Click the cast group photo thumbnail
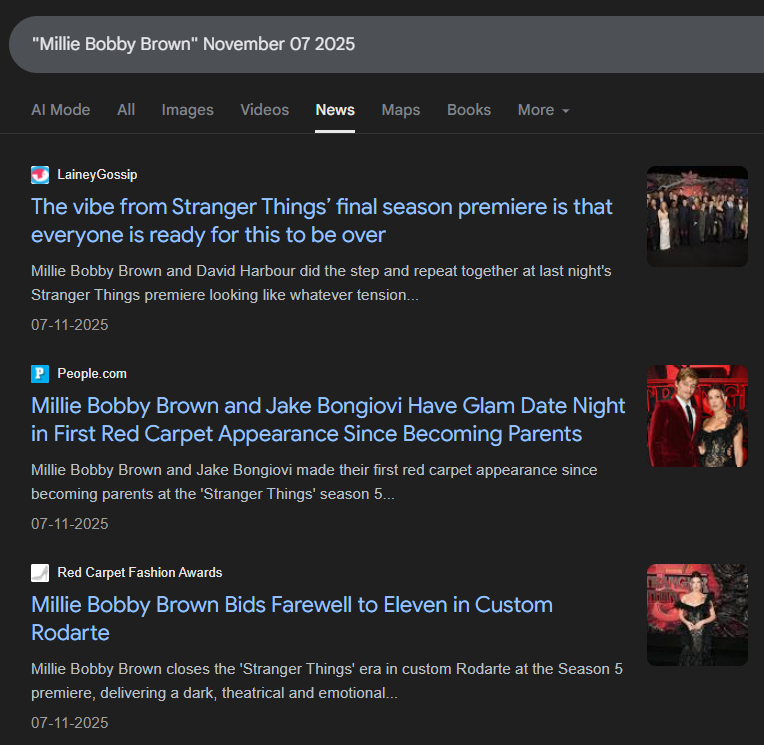This screenshot has width=764, height=745. tap(697, 216)
